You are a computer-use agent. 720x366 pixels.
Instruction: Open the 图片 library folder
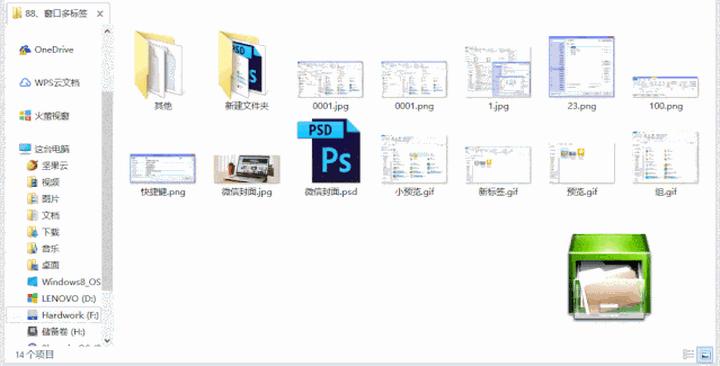click(43, 198)
